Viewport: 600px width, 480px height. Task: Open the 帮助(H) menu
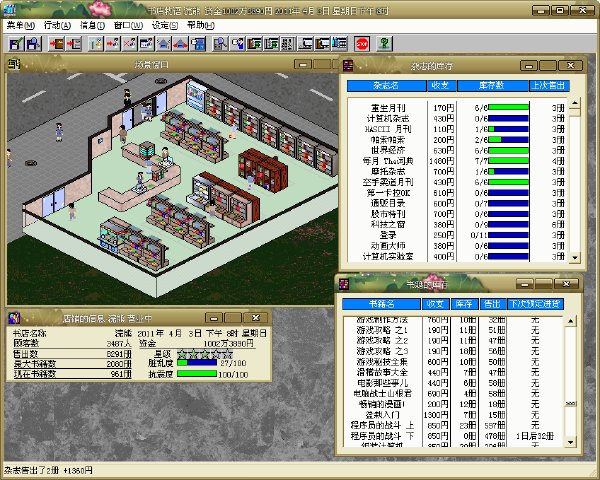pyautogui.click(x=201, y=26)
